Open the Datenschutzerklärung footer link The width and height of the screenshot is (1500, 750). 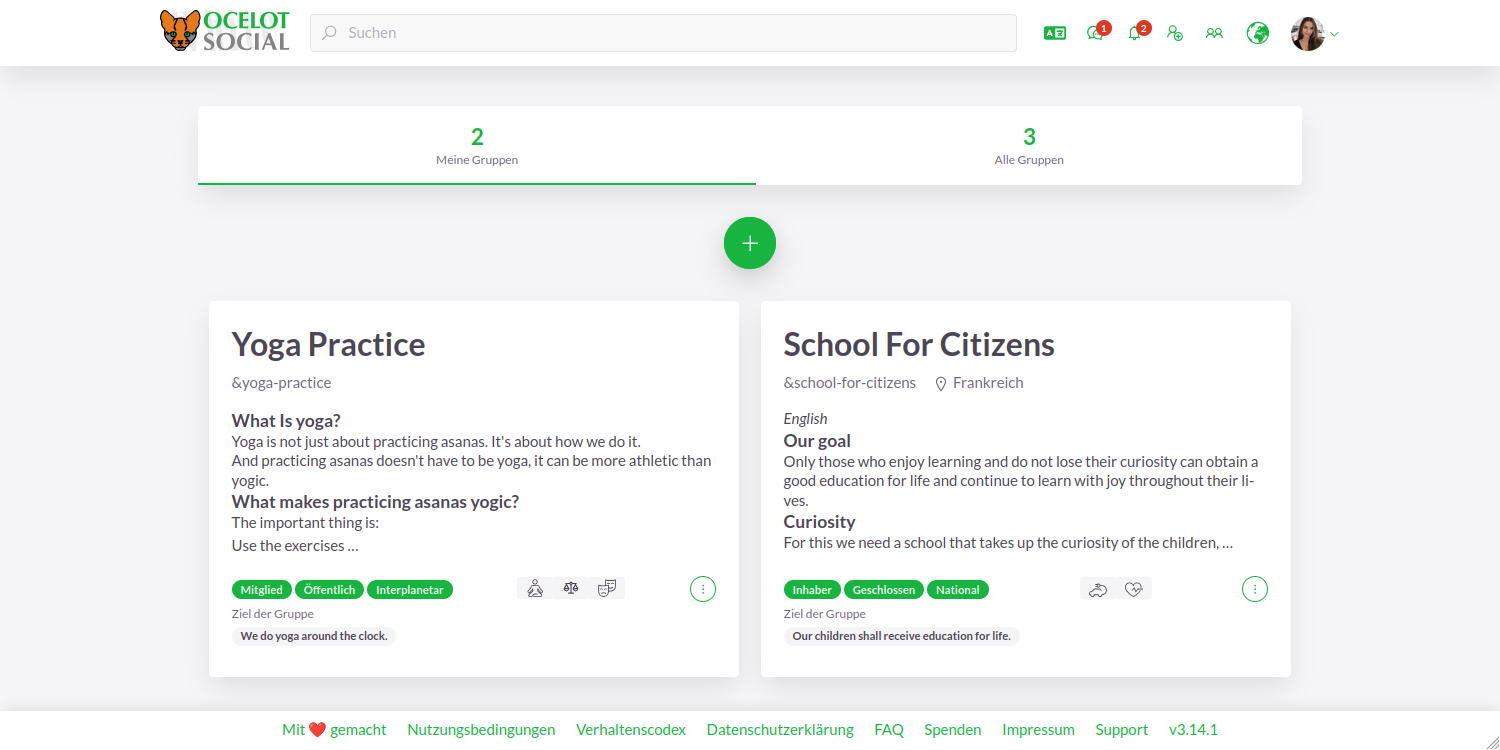click(780, 730)
